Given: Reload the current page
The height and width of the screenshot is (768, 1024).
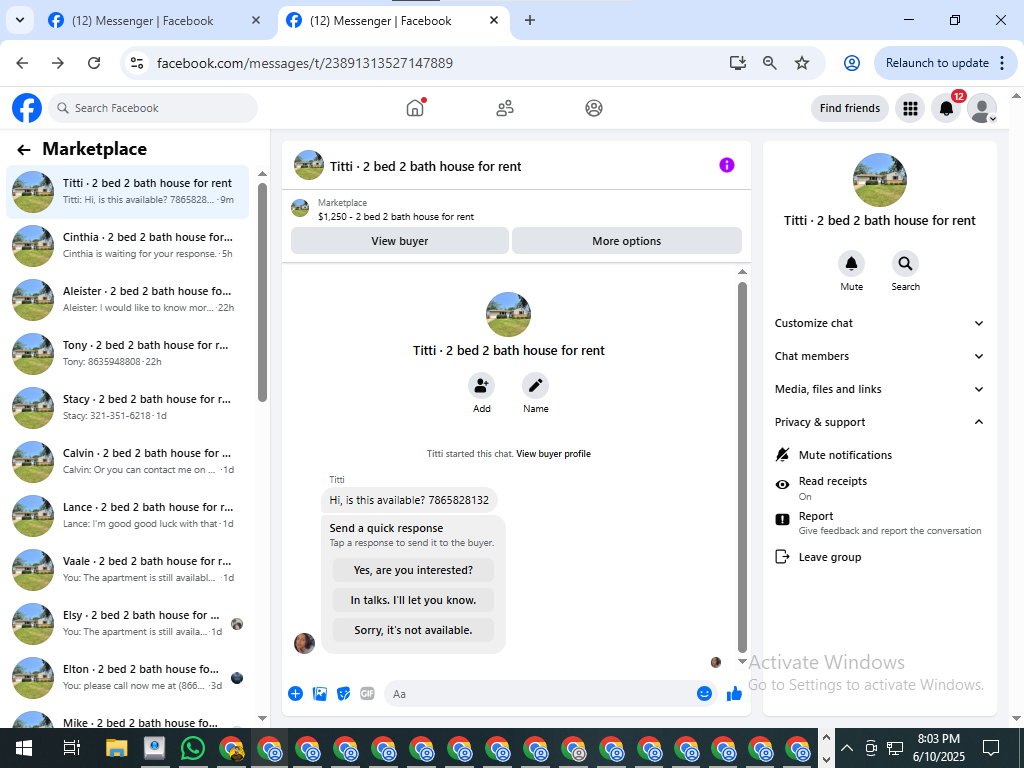Looking at the screenshot, I should pyautogui.click(x=94, y=63).
